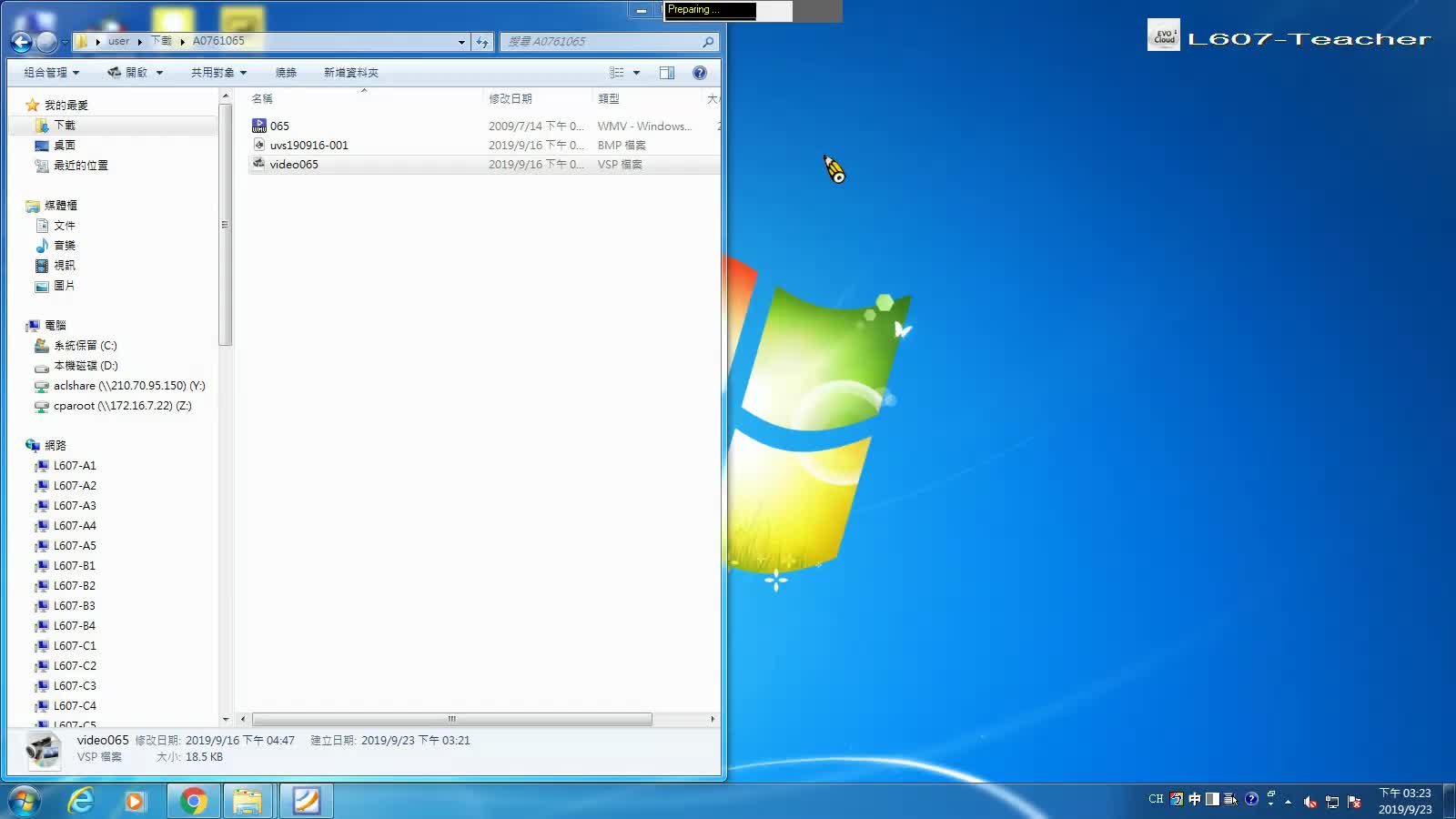This screenshot has height=819, width=1456.
Task: Click the 開啟 toolbar button
Action: click(127, 73)
